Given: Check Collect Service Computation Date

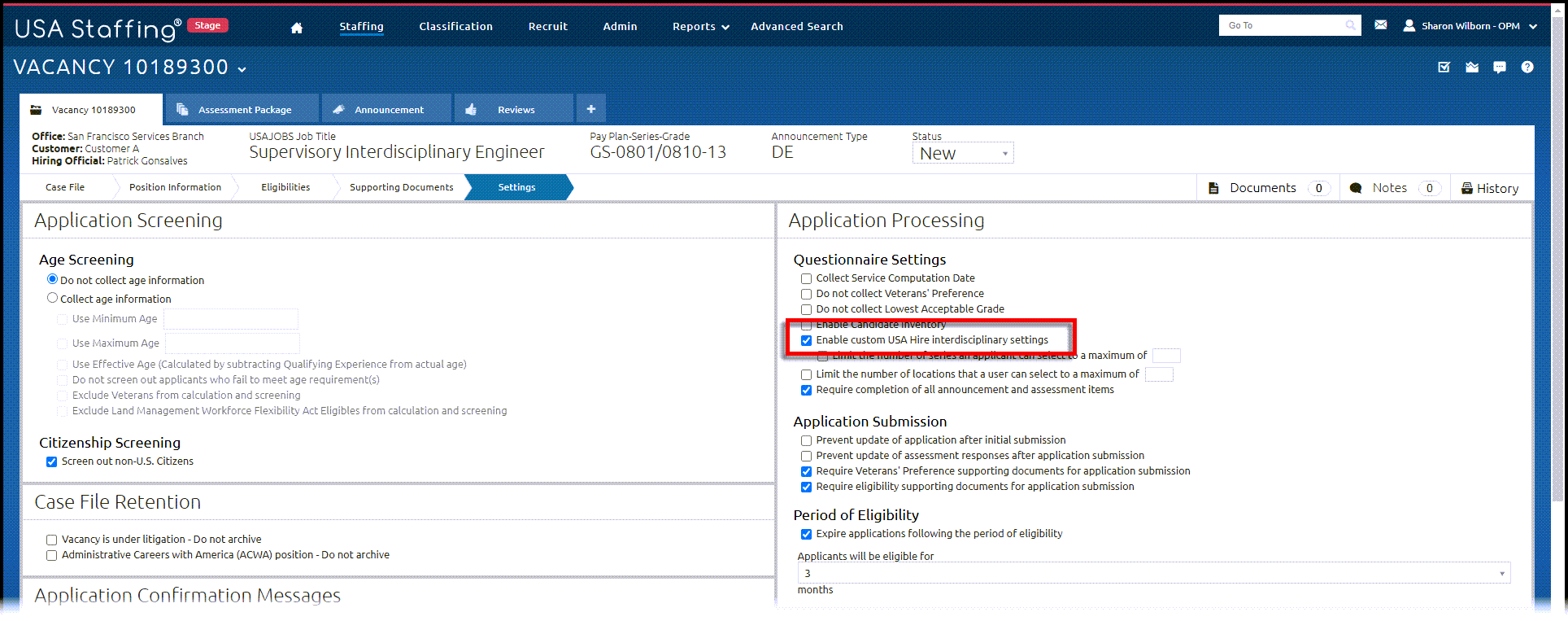Looking at the screenshot, I should 806,278.
